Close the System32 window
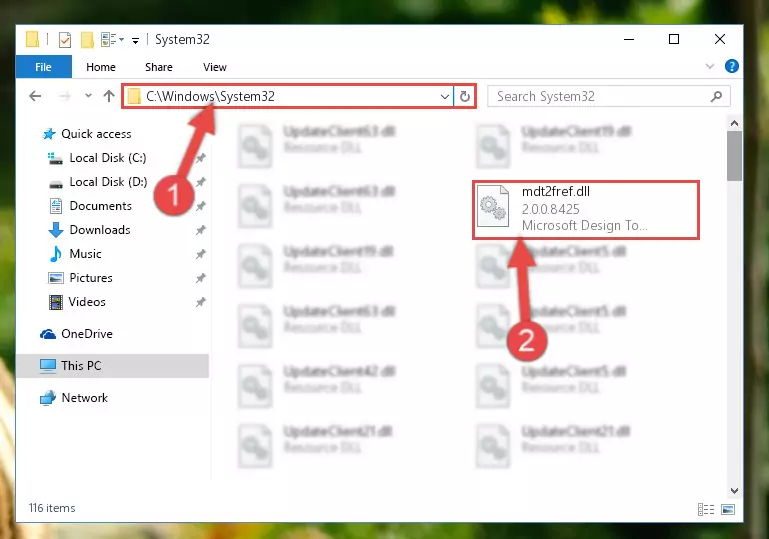This screenshot has width=769, height=539. (719, 39)
